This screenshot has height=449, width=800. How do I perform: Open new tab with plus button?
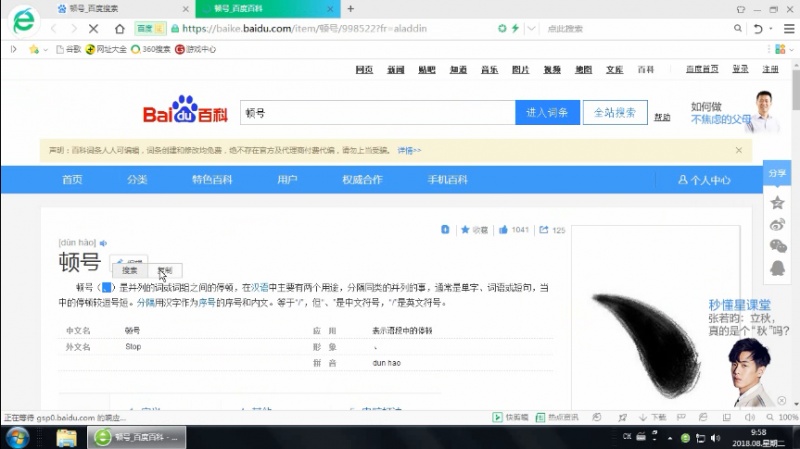tap(351, 9)
